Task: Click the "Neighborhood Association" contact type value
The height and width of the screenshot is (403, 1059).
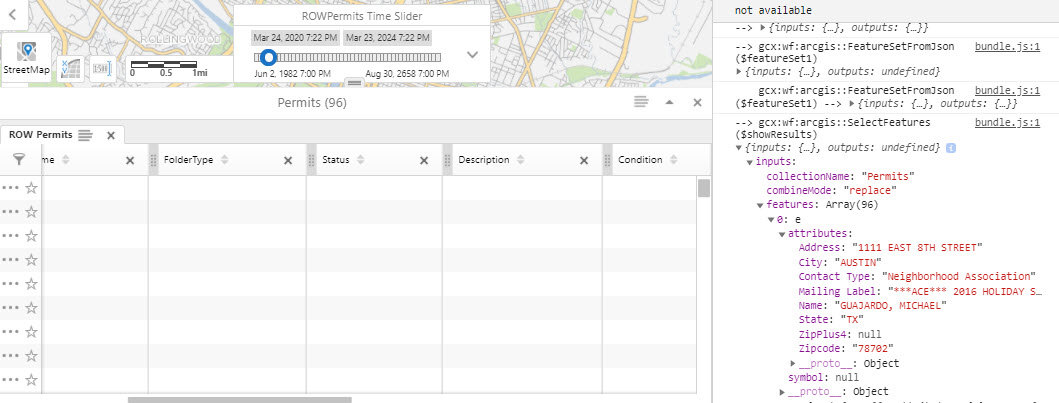Action: click(958, 277)
